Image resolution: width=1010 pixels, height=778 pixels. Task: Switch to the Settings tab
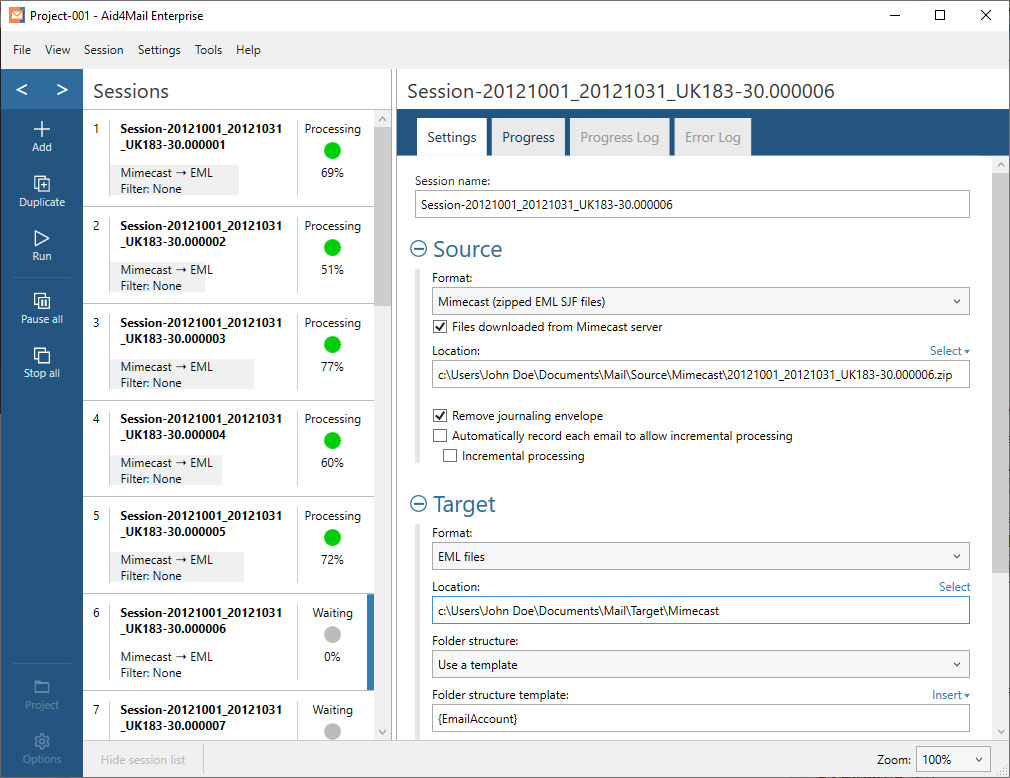click(452, 137)
